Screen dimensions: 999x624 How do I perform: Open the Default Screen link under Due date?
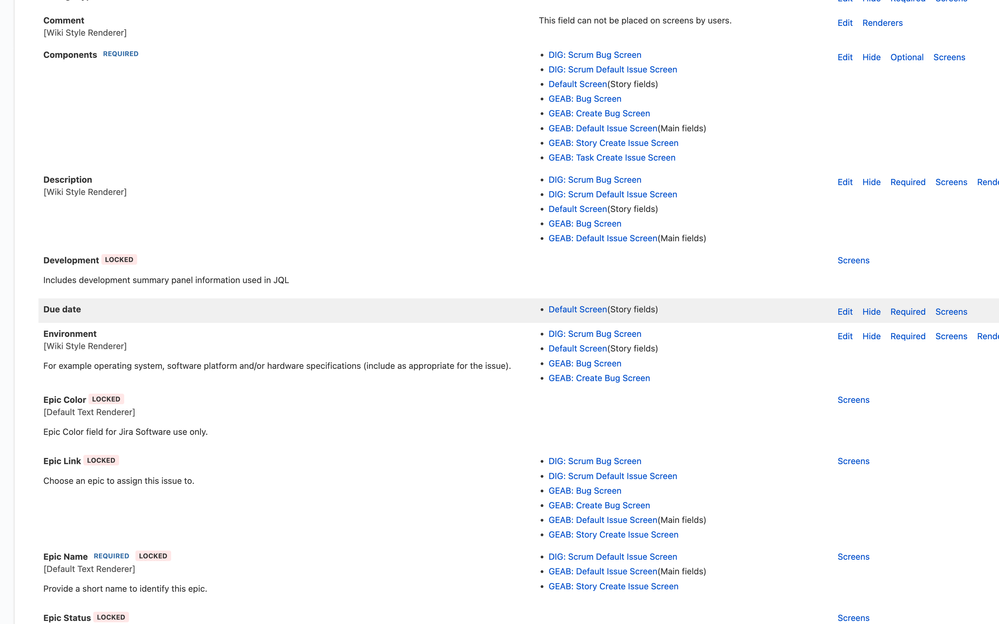(x=579, y=309)
